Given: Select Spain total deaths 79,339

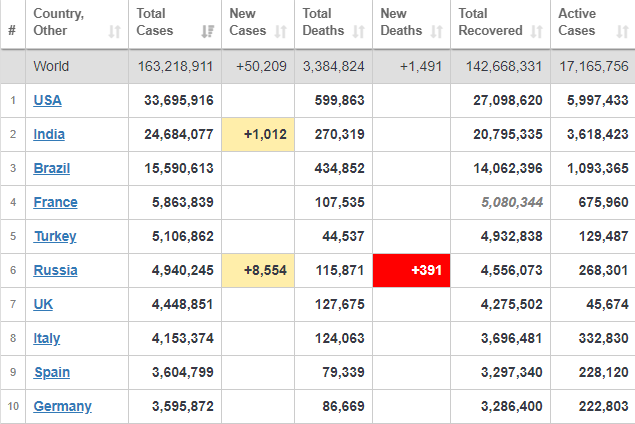Looking at the screenshot, I should [343, 372].
